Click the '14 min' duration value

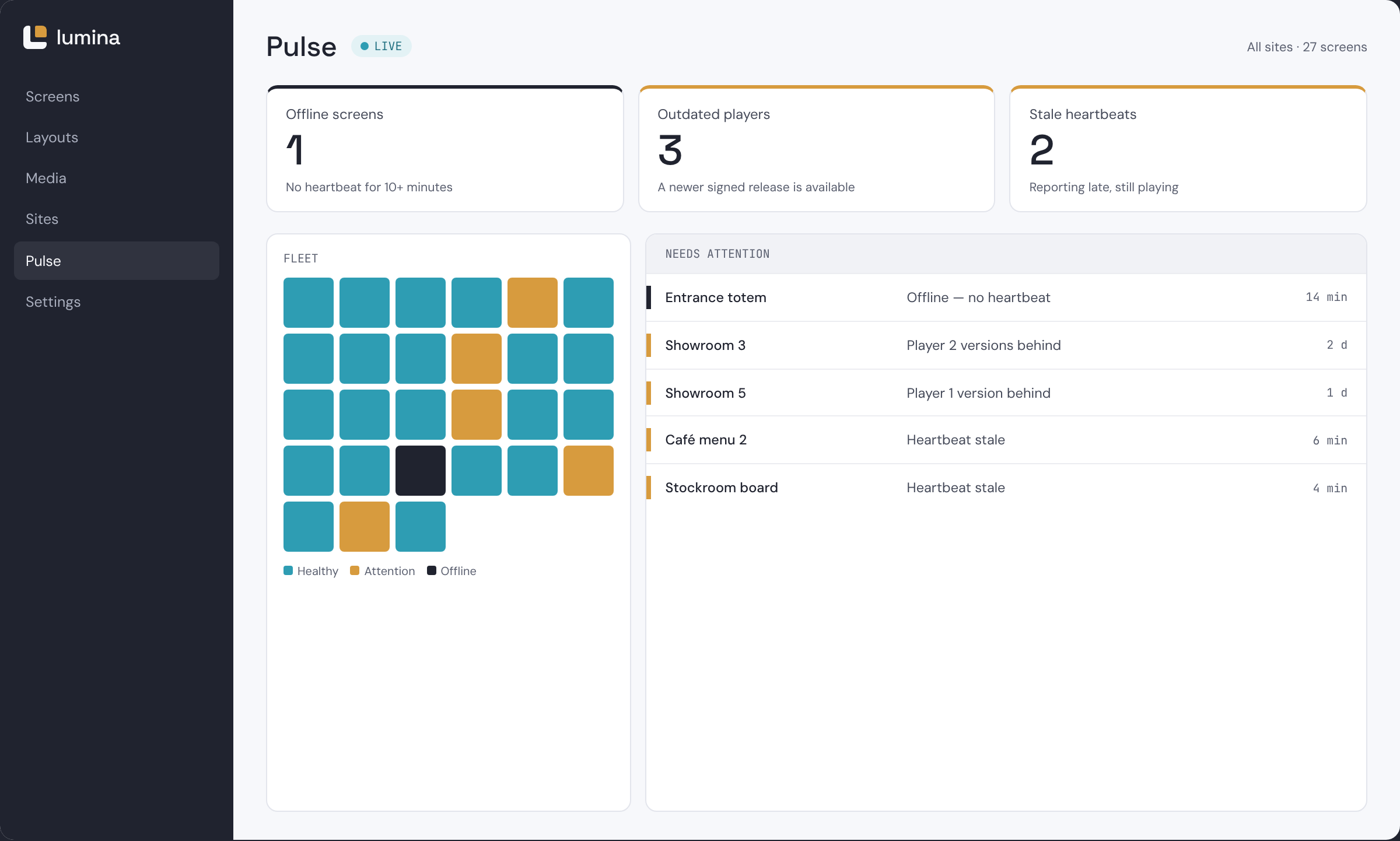(x=1326, y=297)
